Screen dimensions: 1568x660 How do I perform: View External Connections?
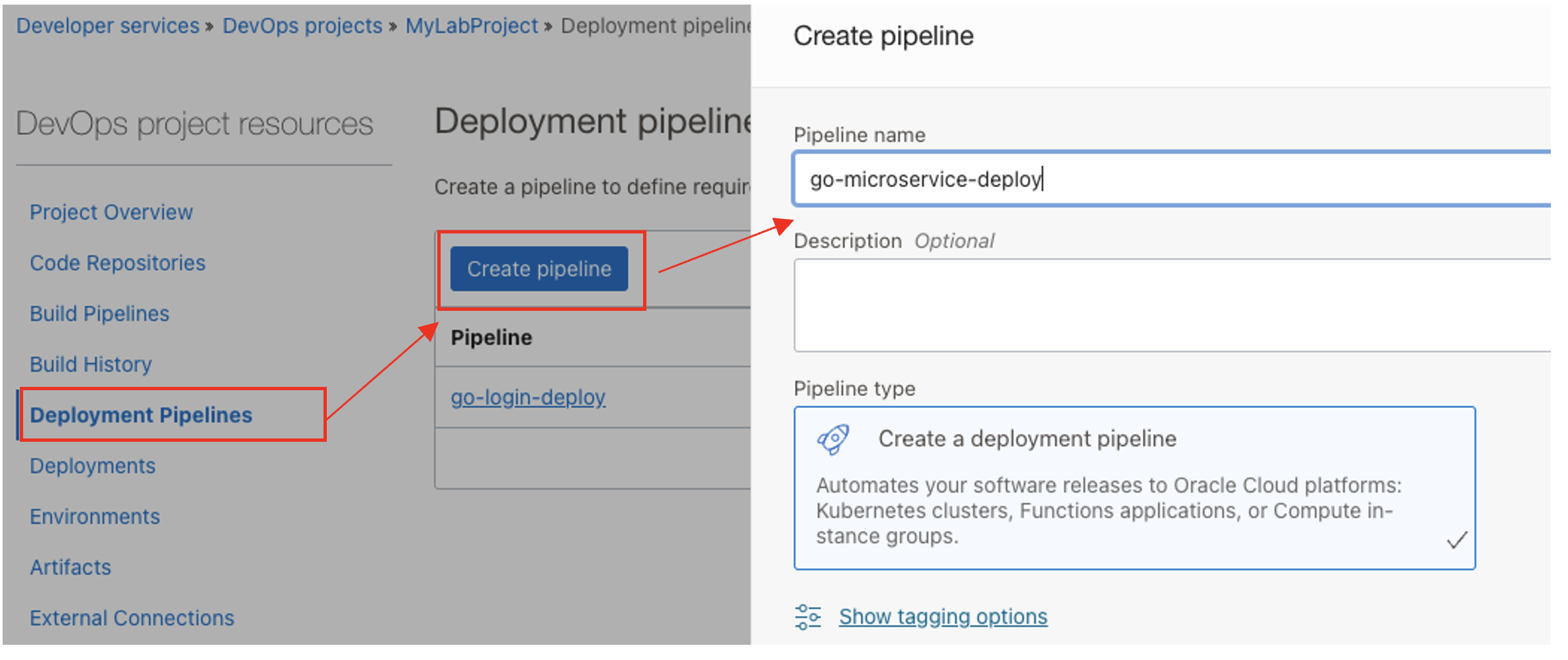click(131, 618)
